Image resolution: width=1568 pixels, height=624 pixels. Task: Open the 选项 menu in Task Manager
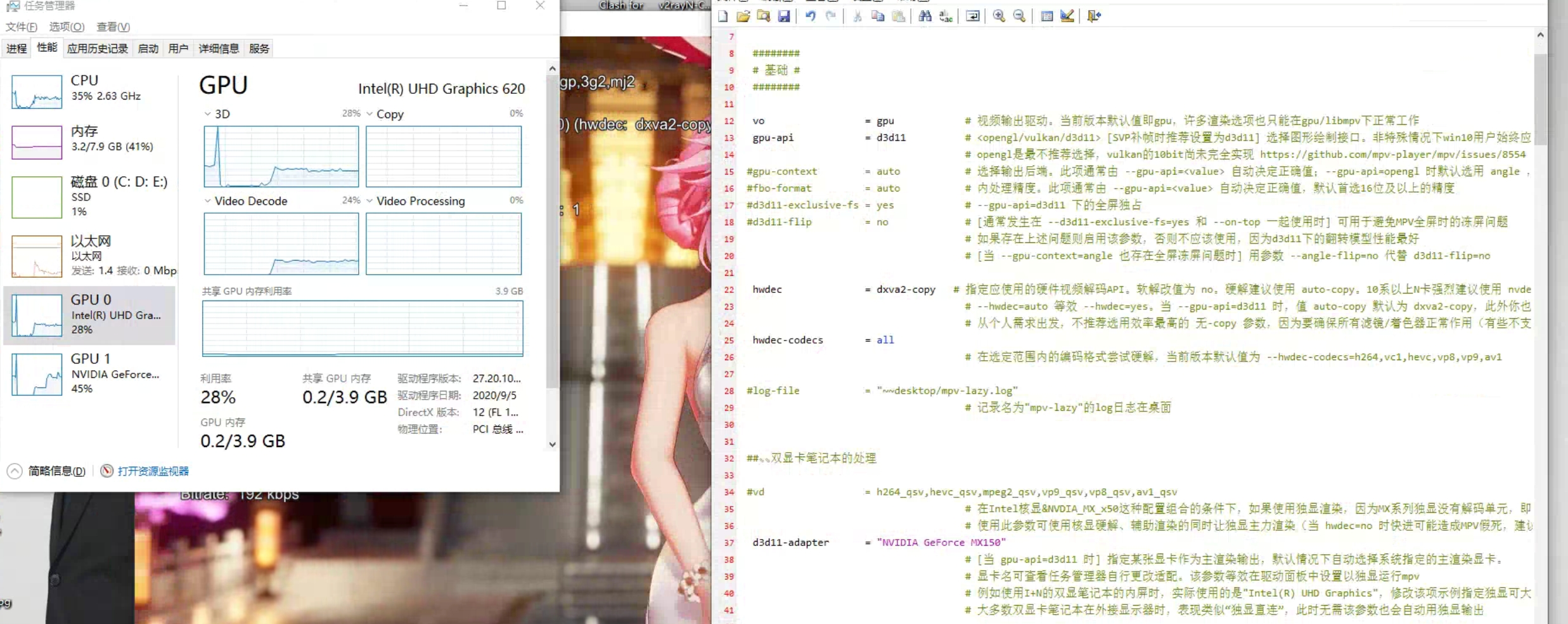tap(67, 27)
